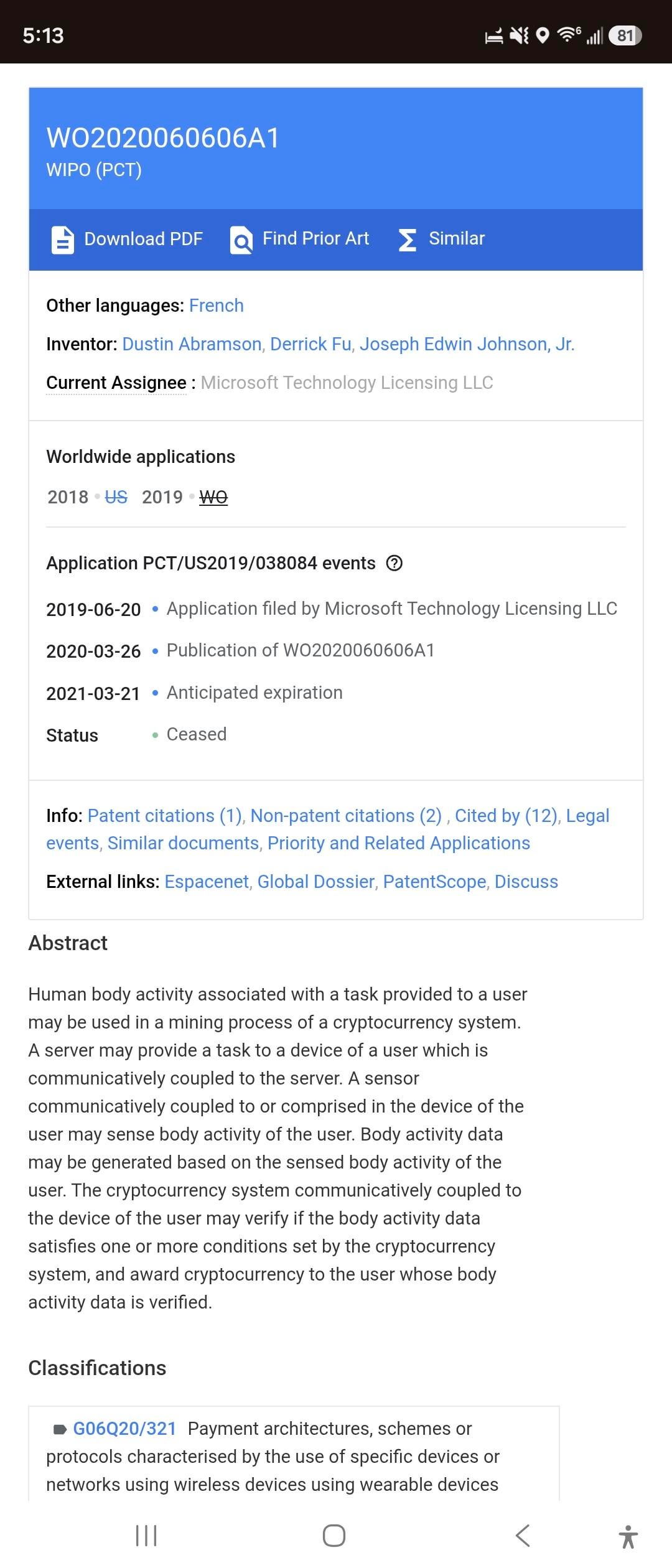Select the 2018 US application

click(x=116, y=497)
